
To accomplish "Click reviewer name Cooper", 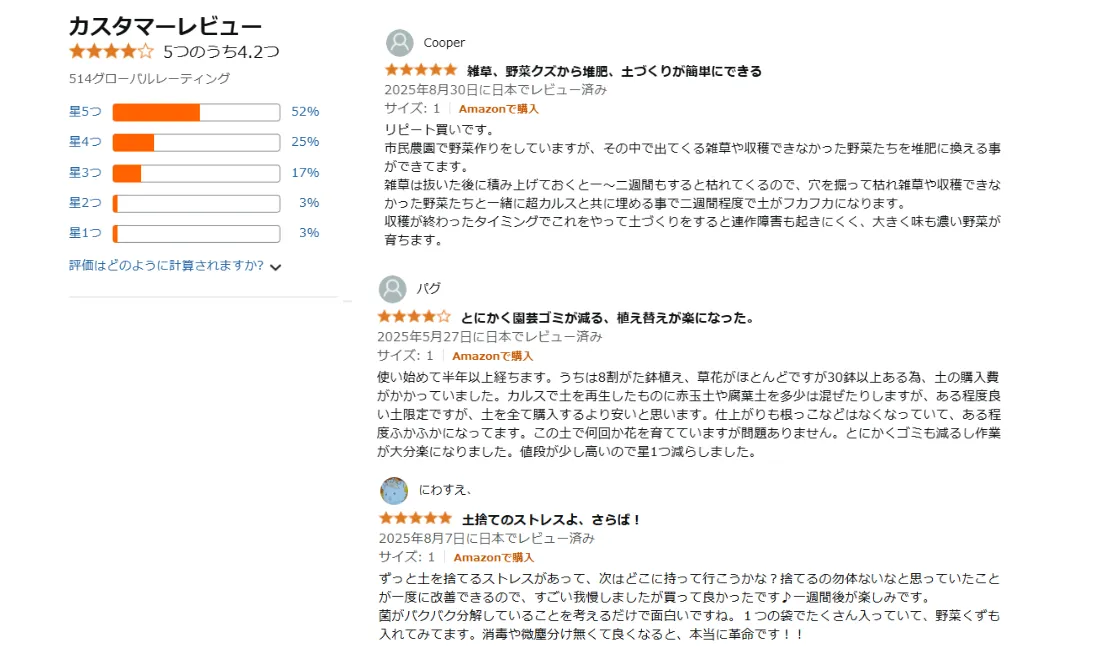I will [444, 43].
